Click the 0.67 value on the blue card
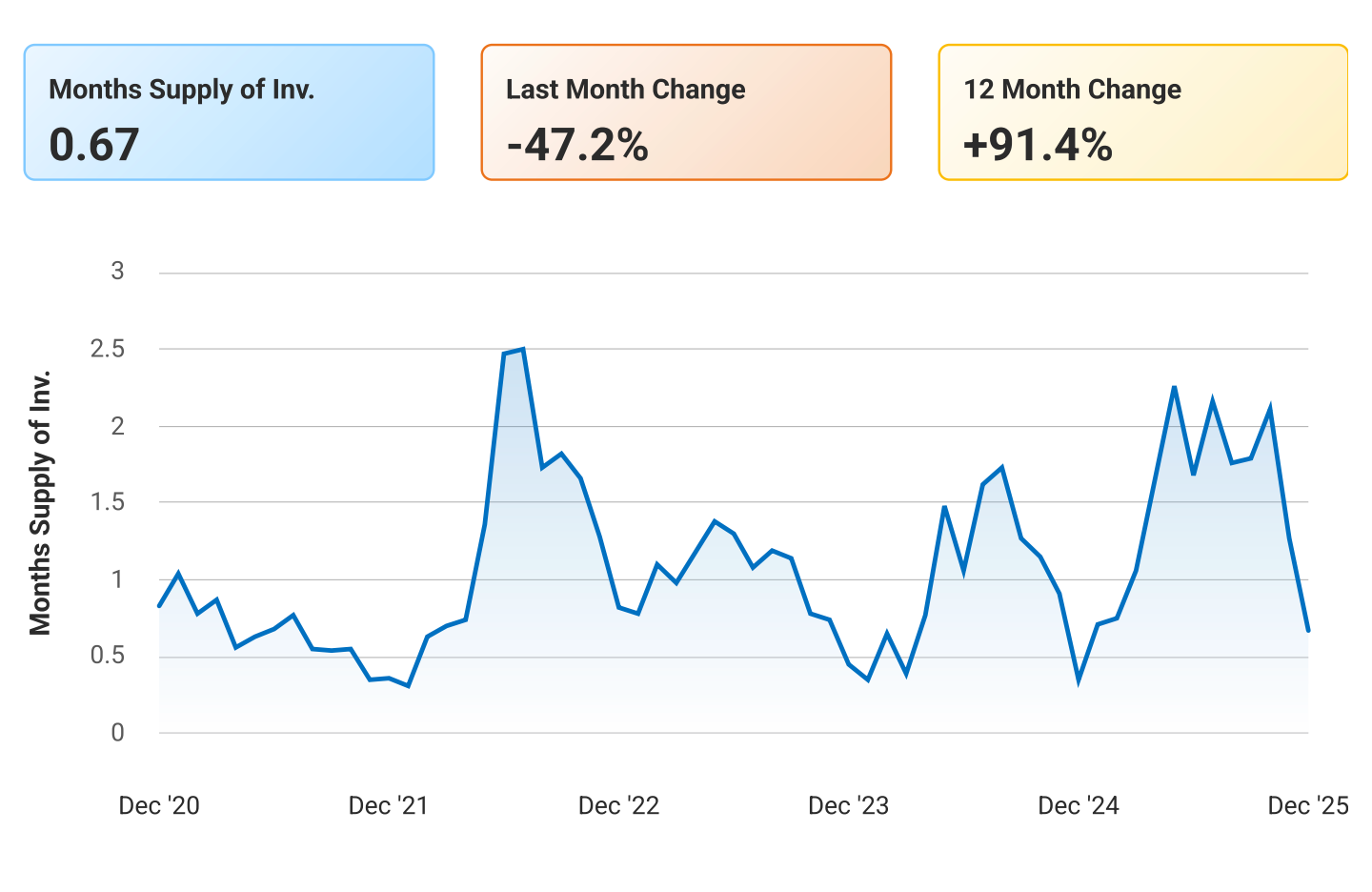1372x892 pixels. pyautogui.click(x=93, y=146)
